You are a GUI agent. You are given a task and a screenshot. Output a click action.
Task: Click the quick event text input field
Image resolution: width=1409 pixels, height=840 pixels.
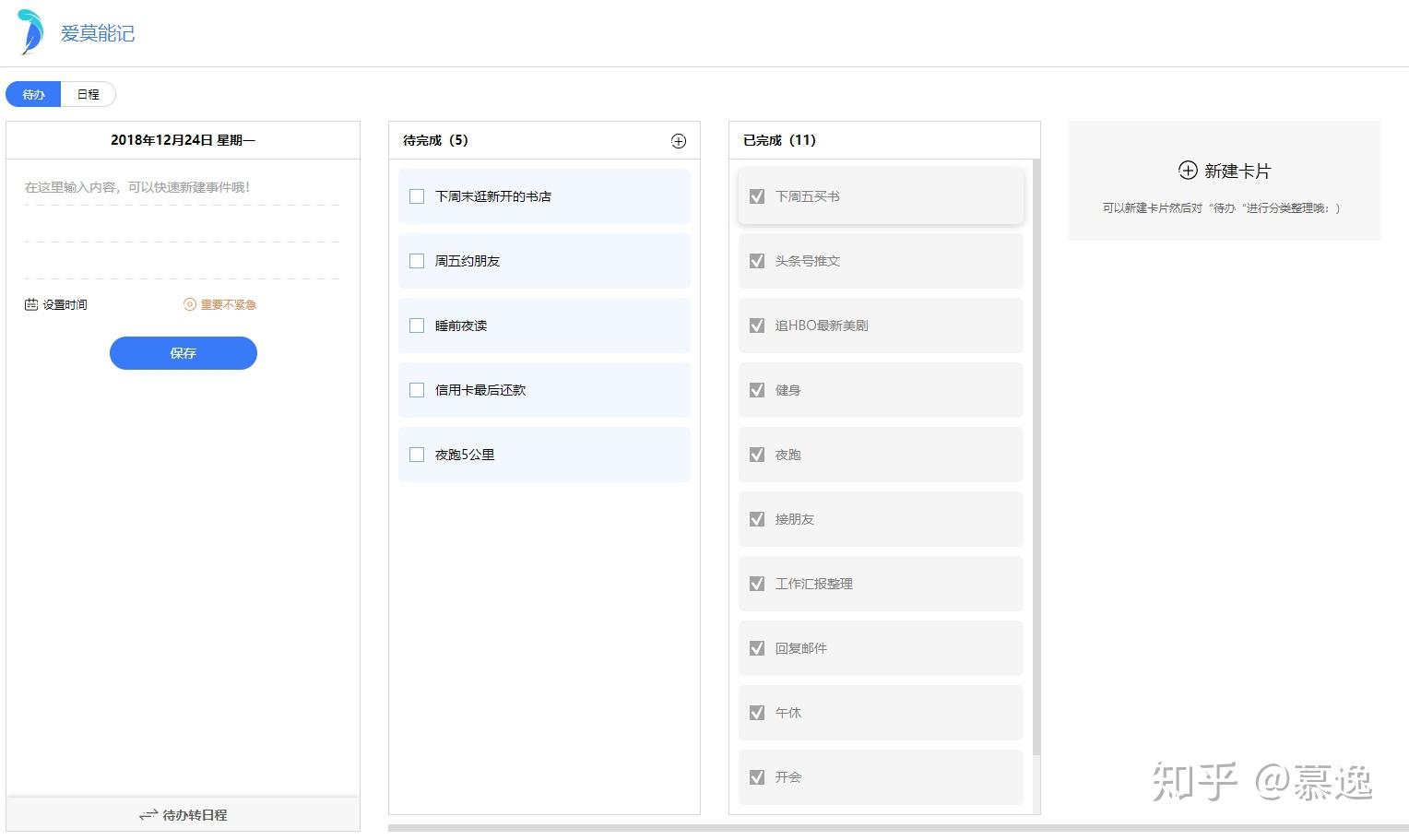(182, 187)
